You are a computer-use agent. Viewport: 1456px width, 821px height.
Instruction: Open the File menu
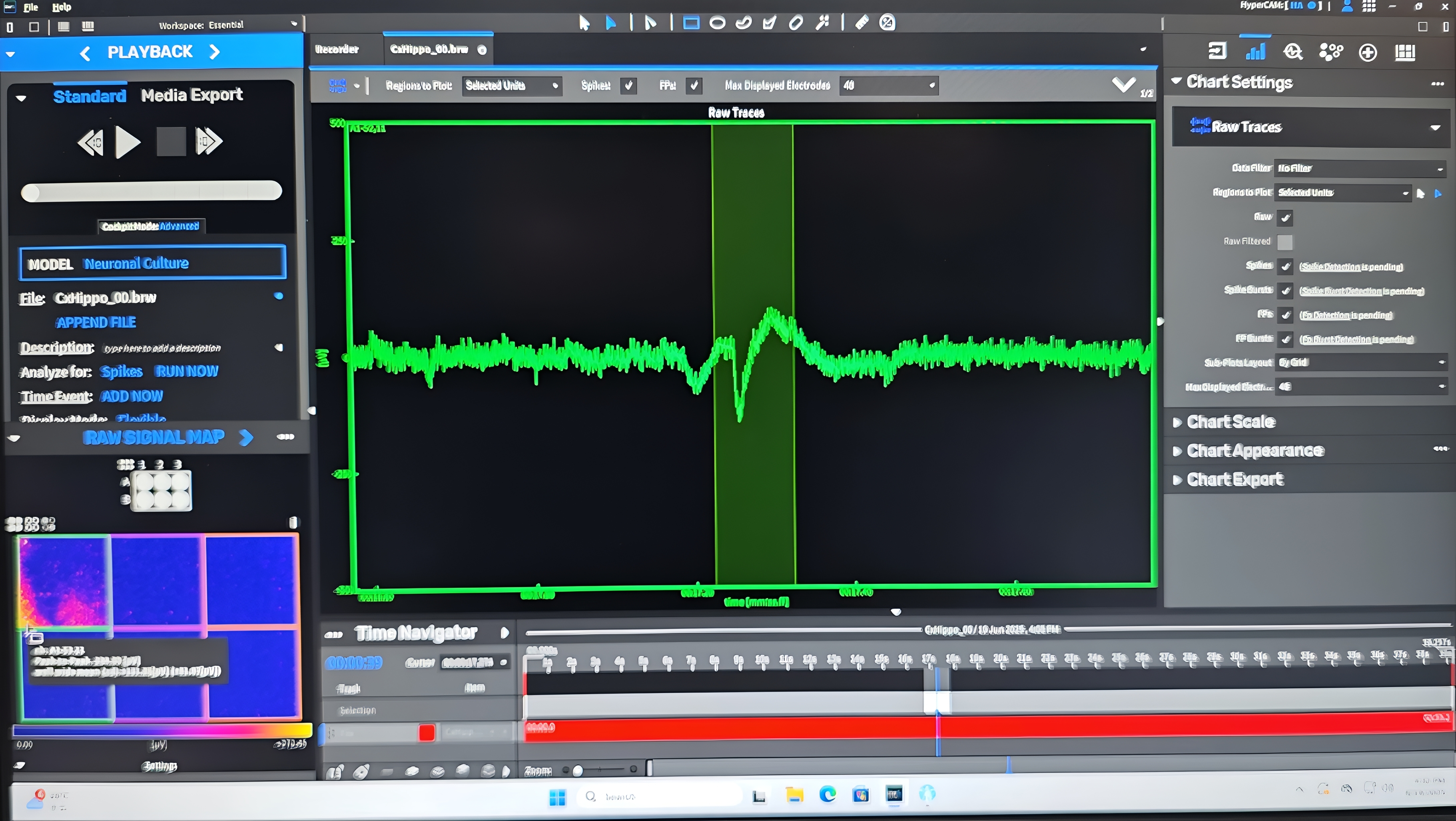pos(31,7)
